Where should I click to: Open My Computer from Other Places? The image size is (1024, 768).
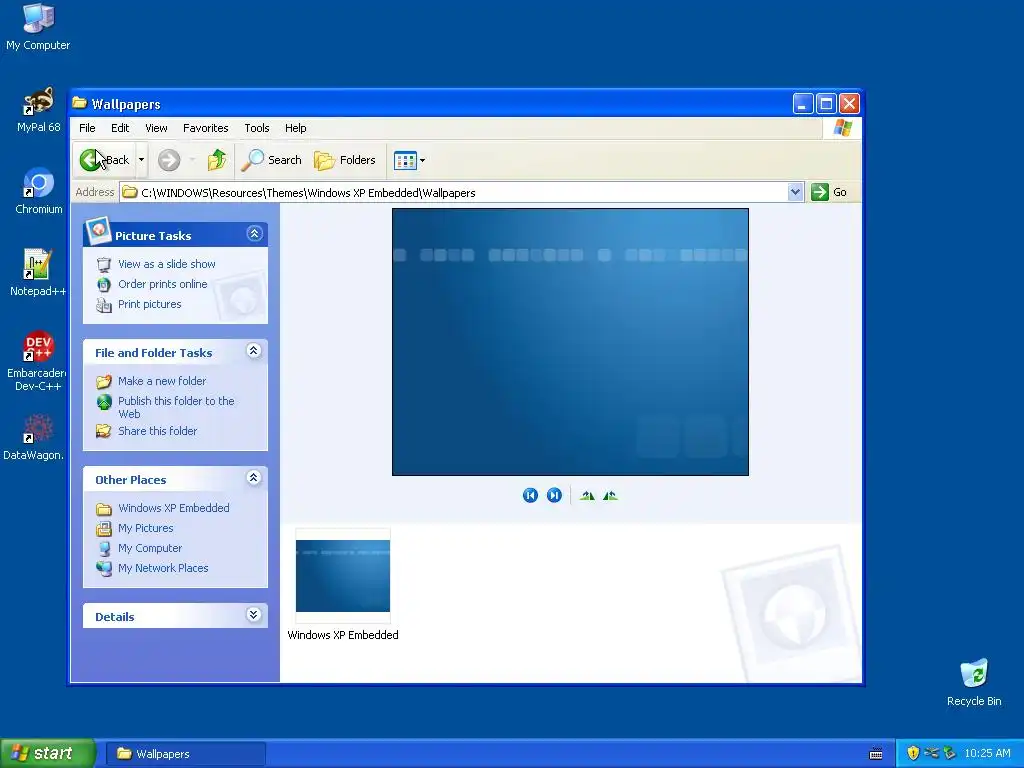point(150,549)
